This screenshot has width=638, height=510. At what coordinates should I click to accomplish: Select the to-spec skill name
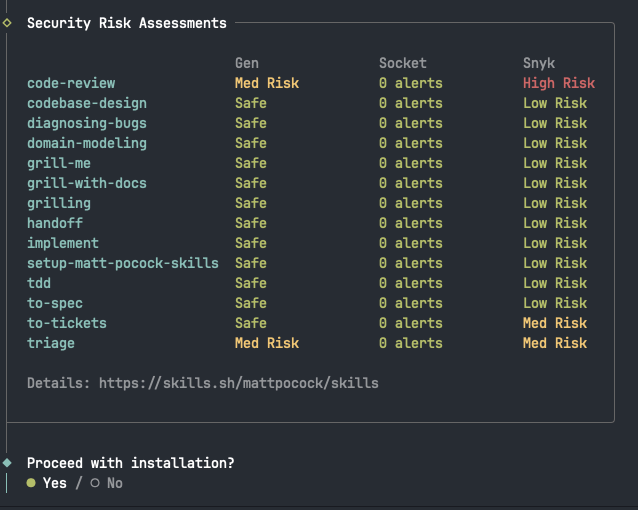click(55, 303)
